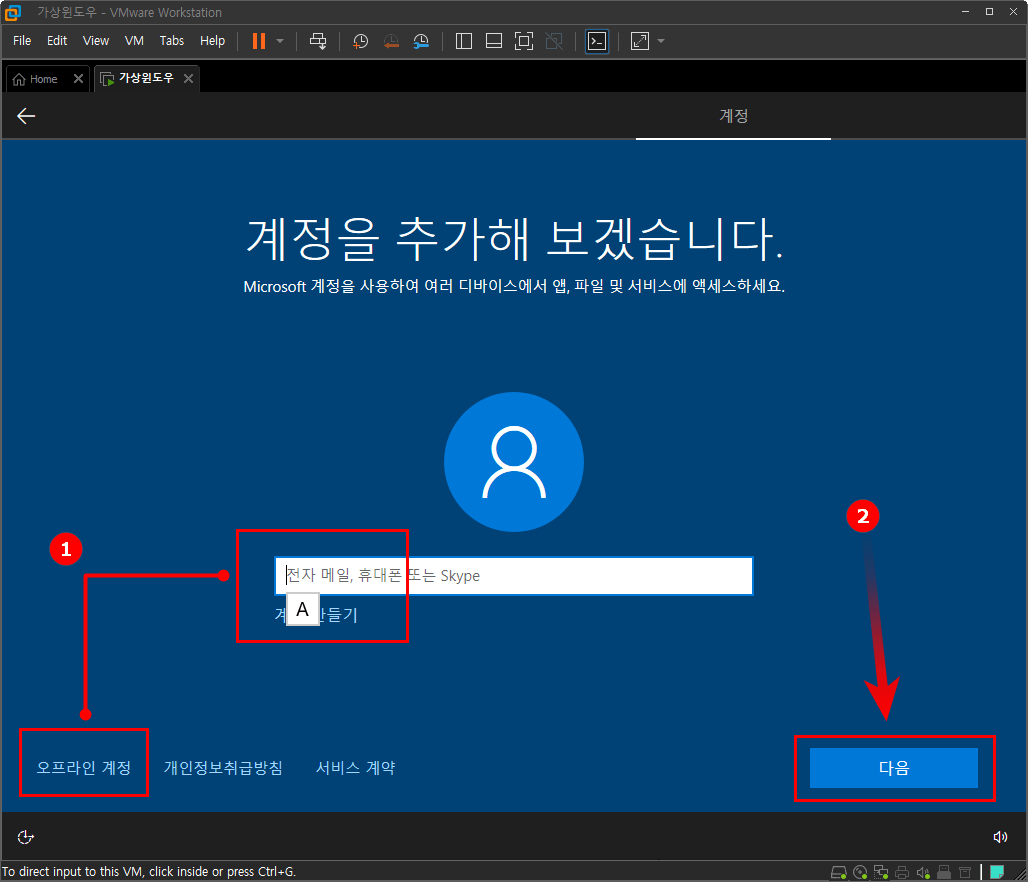Select the 계정 setup step tab

pos(733,116)
